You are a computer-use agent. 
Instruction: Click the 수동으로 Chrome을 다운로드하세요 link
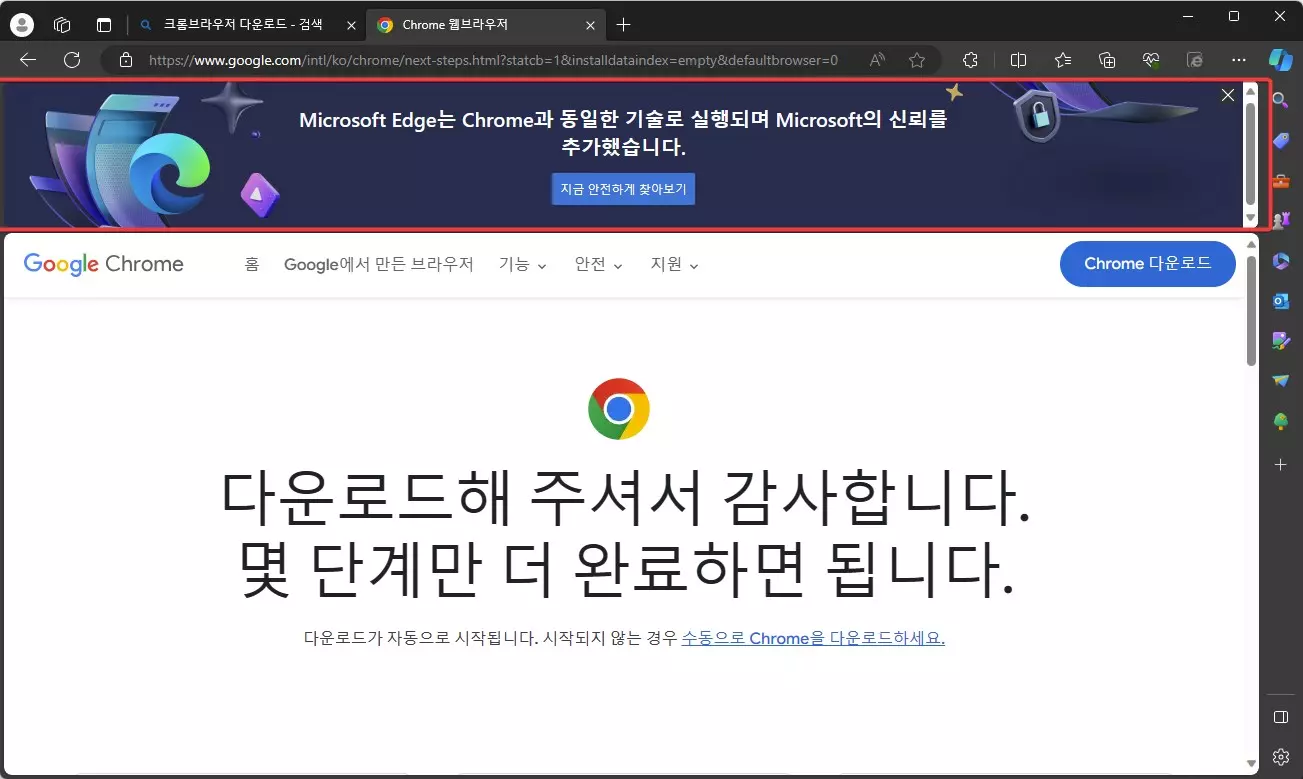coord(813,638)
